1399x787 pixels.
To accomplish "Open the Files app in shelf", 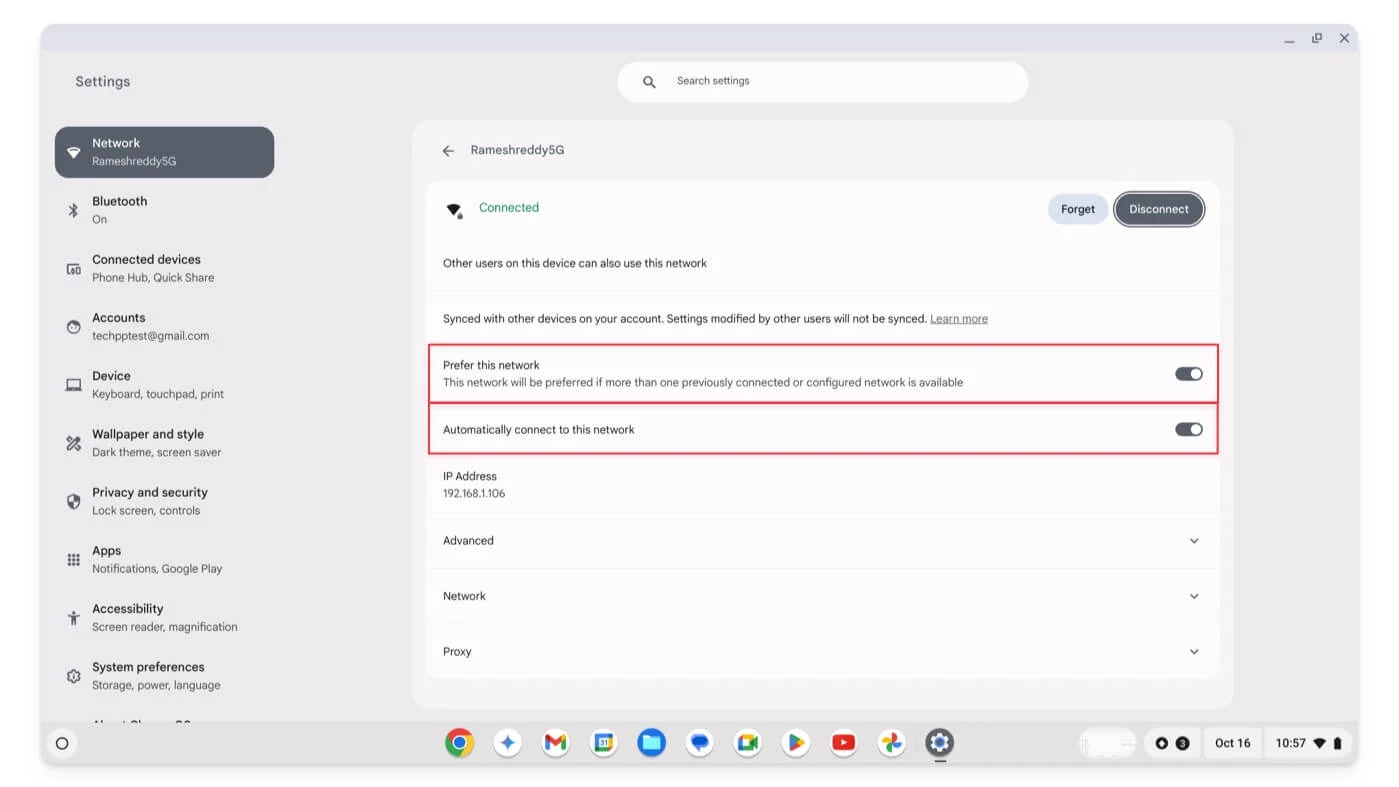I will point(651,743).
